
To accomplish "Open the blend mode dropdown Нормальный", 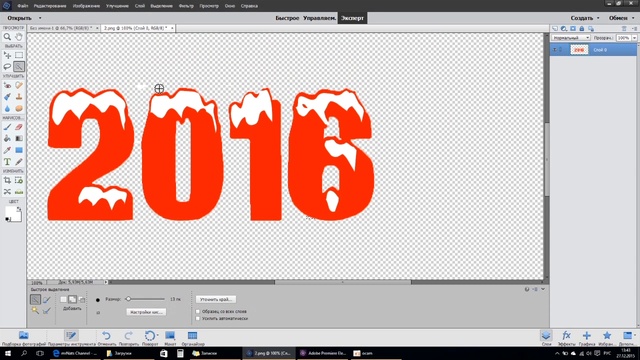I will tap(571, 38).
